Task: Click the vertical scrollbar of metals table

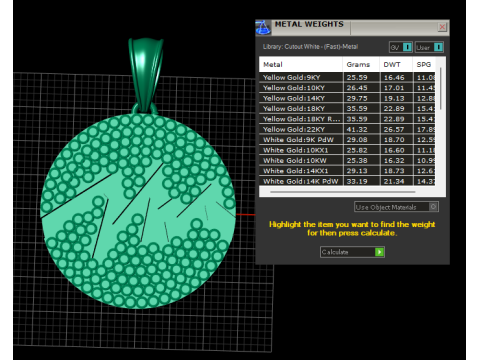Action: pyautogui.click(x=441, y=89)
